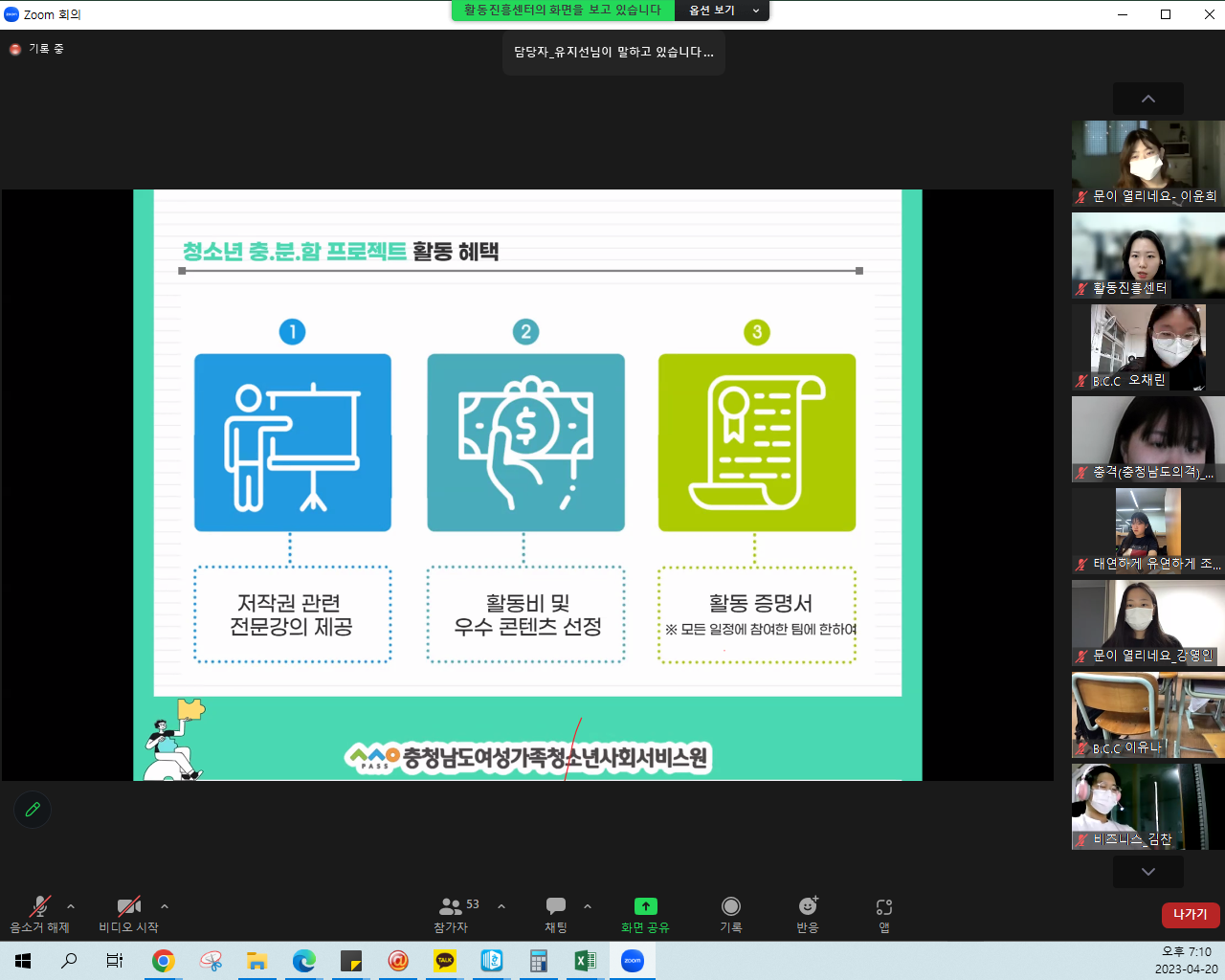Open Excel from the Windows taskbar
Image resolution: width=1225 pixels, height=980 pixels.
click(585, 961)
